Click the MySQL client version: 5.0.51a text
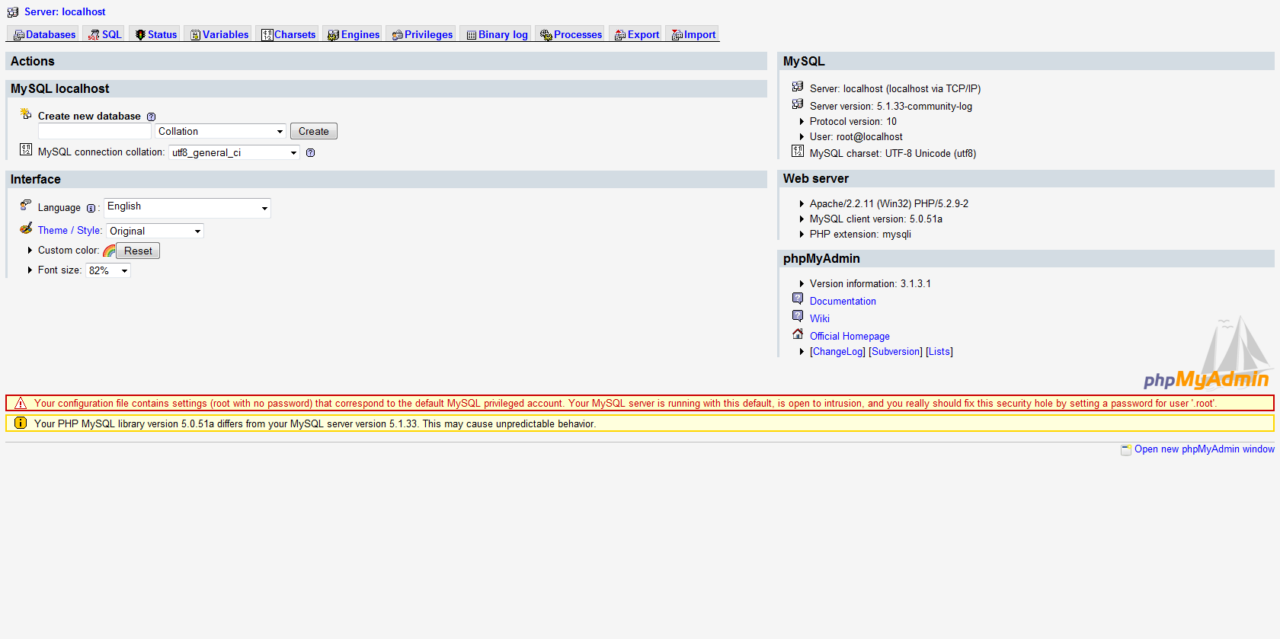The height and width of the screenshot is (639, 1280). click(x=876, y=219)
